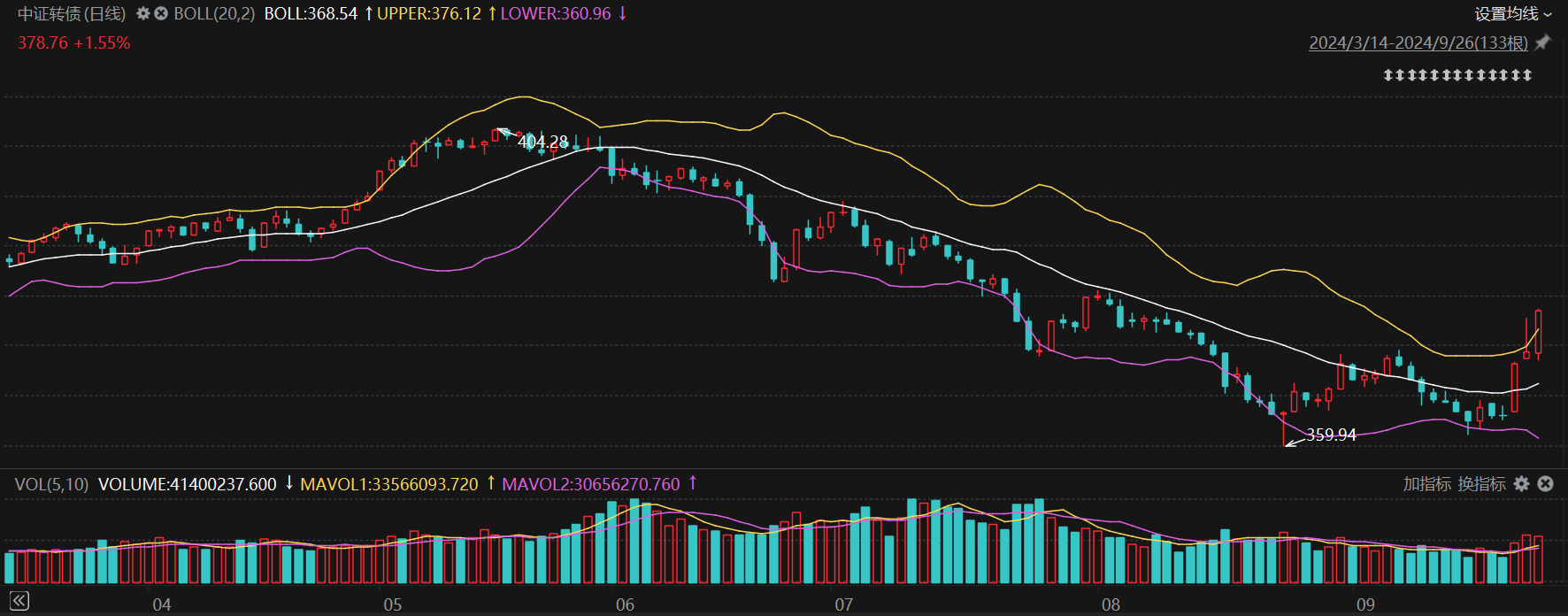Screen dimensions: 1568x616
Task: Open VOL indicator settings gear
Action: point(1521,484)
